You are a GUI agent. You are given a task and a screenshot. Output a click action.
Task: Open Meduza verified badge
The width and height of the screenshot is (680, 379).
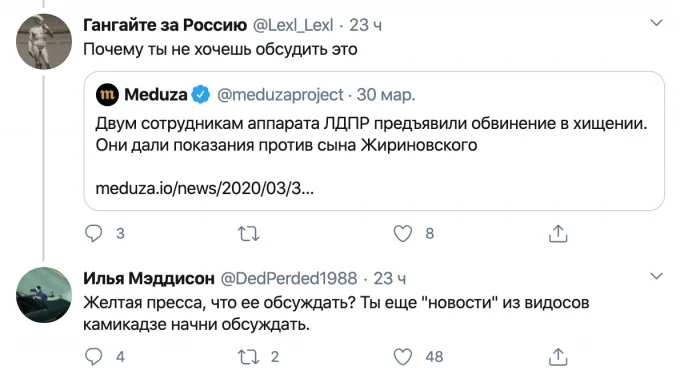coord(200,95)
